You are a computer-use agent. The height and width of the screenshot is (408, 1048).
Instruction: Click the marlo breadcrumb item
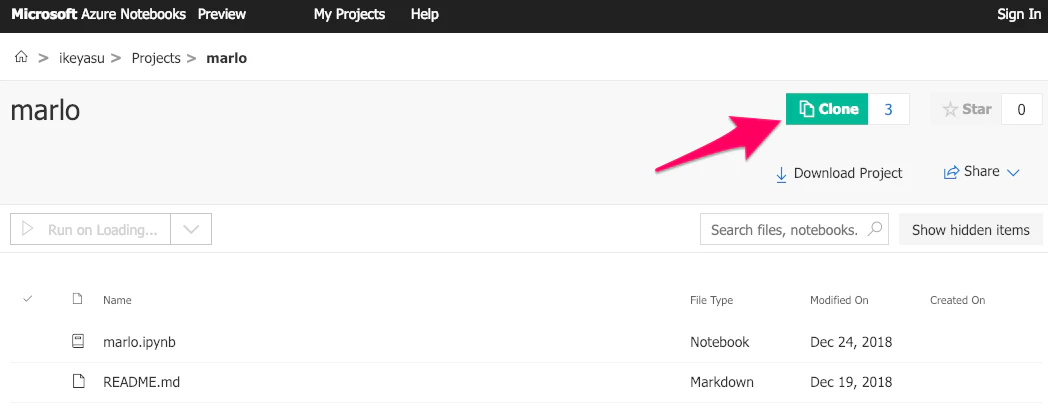coord(227,58)
